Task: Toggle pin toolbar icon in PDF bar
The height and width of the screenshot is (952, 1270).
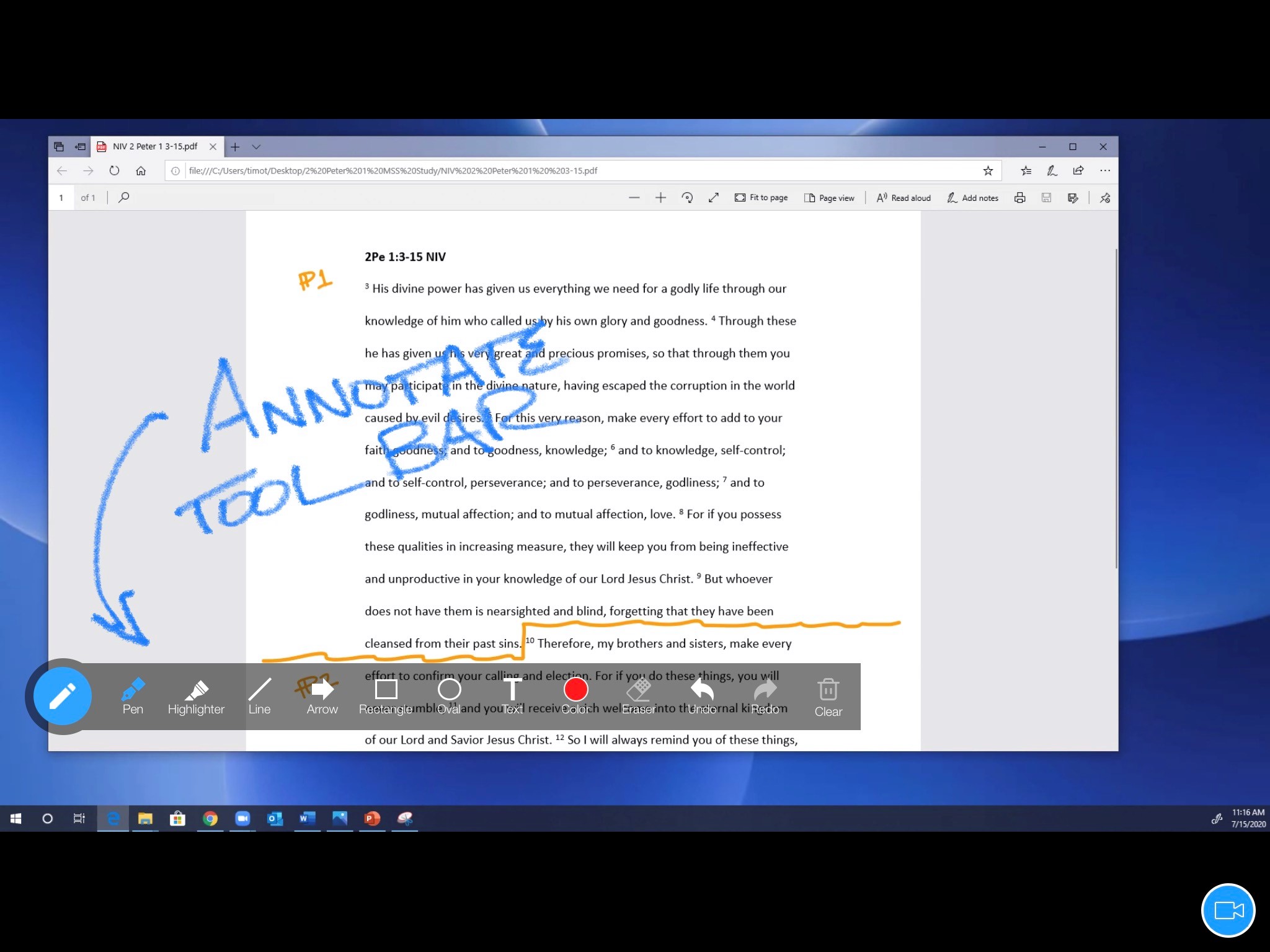Action: click(1104, 198)
